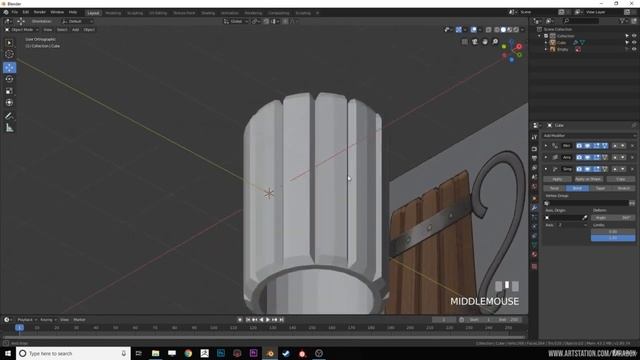Toggle render visibility of SimpleDeform modifier
Viewport: 640px width, 360px height.
pos(579,169)
